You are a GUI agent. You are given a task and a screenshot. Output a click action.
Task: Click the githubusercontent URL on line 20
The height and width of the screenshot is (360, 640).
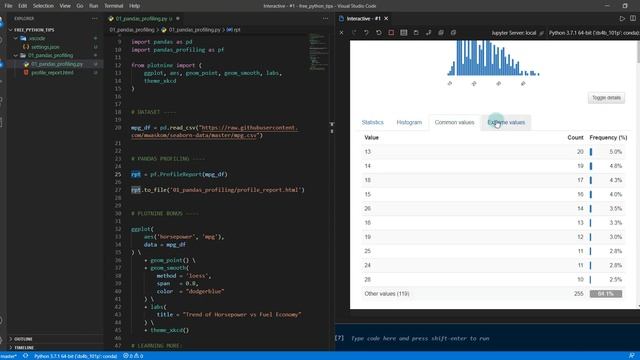point(214,131)
